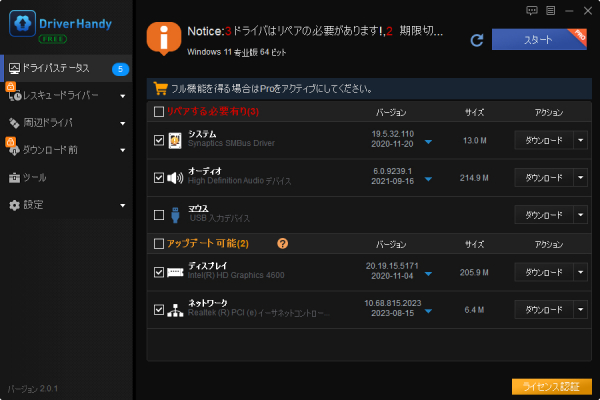Click the ライセンス認証 button
600x400 pixels.
click(x=551, y=386)
